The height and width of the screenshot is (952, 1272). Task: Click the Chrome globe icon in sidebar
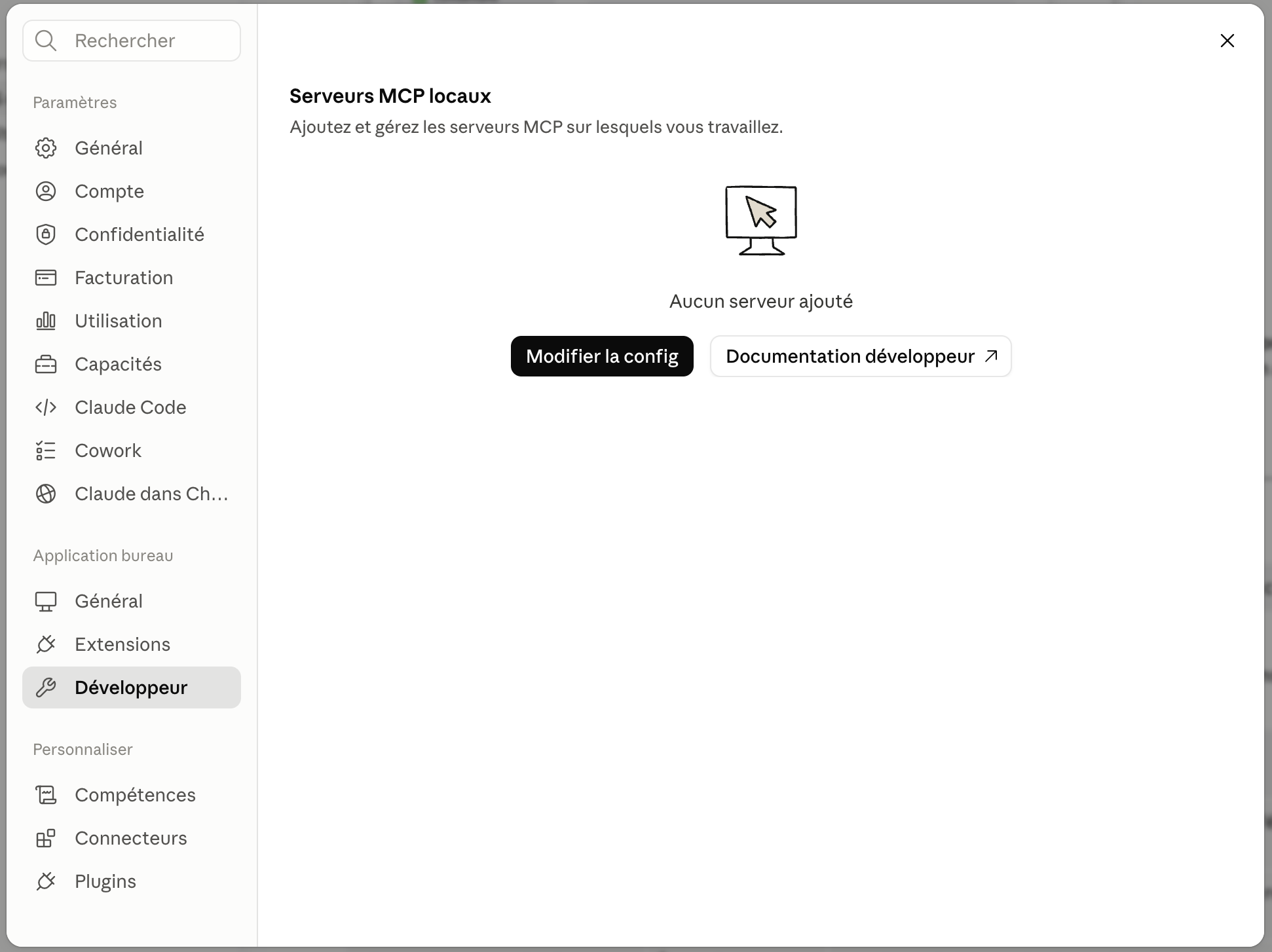(46, 494)
